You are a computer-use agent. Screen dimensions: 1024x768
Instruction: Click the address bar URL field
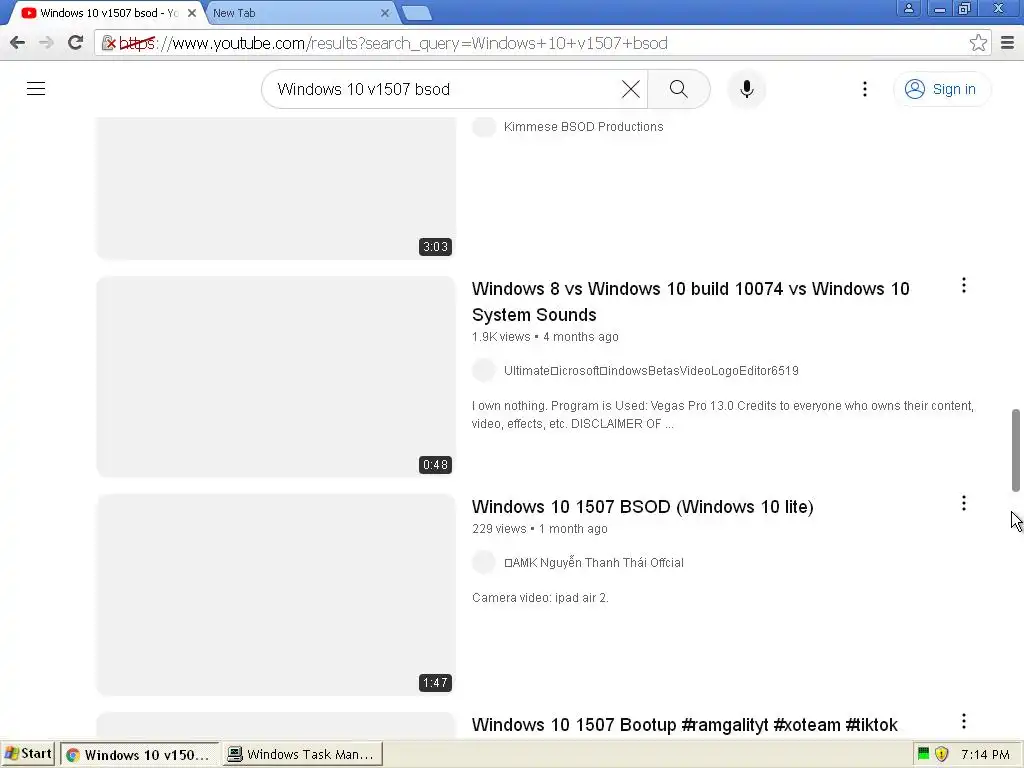tap(542, 43)
